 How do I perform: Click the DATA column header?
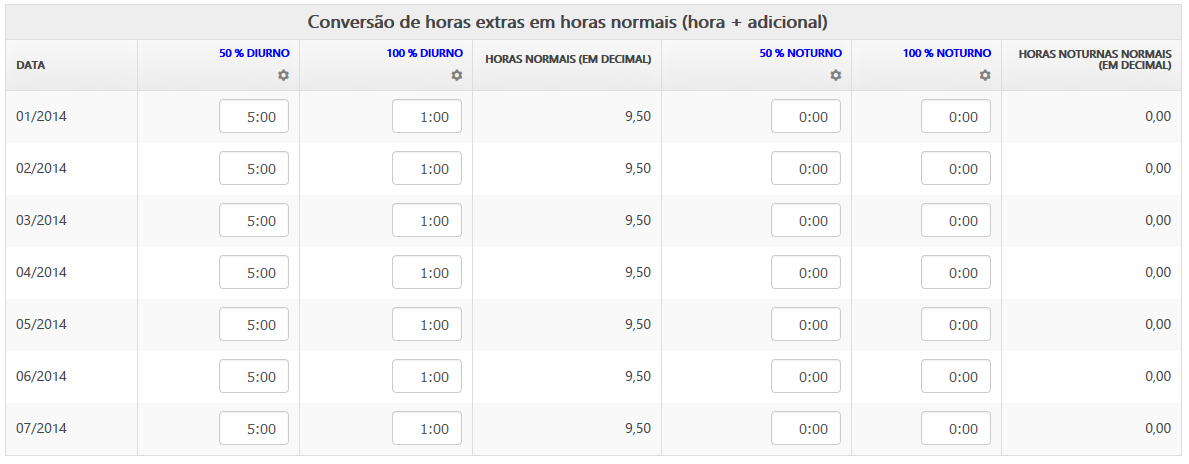(30, 65)
